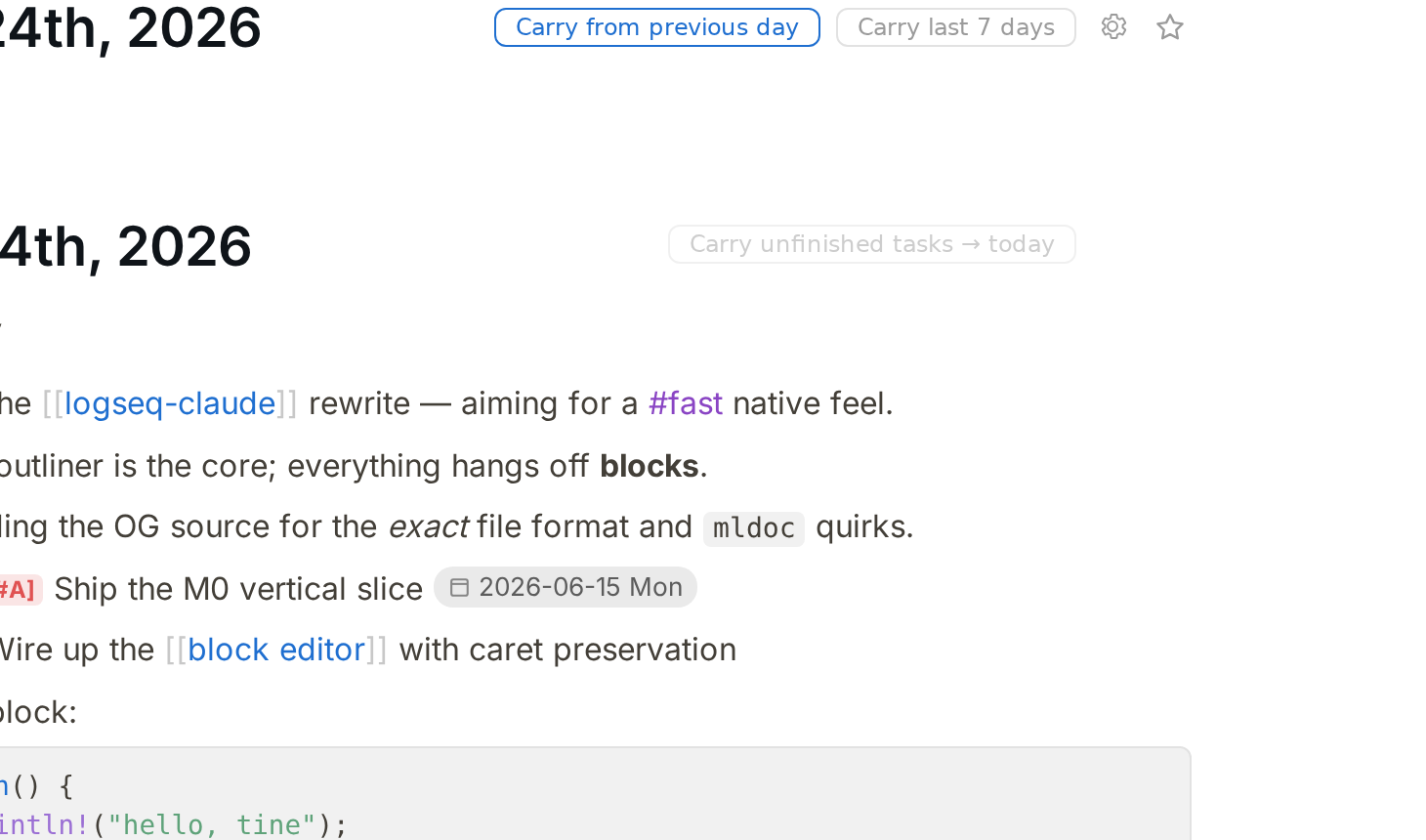Click into the hello, tine code block
The image size is (1426, 840).
[594, 794]
